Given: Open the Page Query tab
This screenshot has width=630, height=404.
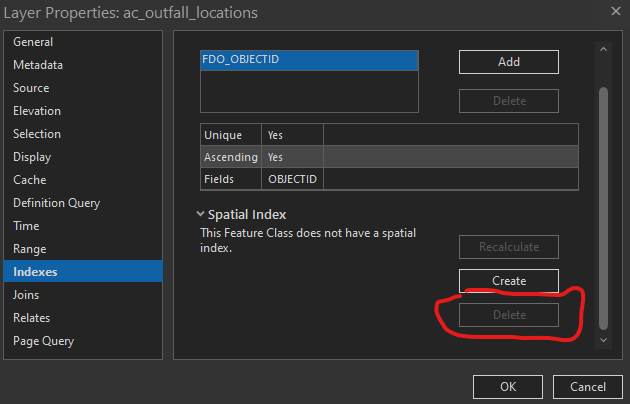Looking at the screenshot, I should [x=43, y=341].
